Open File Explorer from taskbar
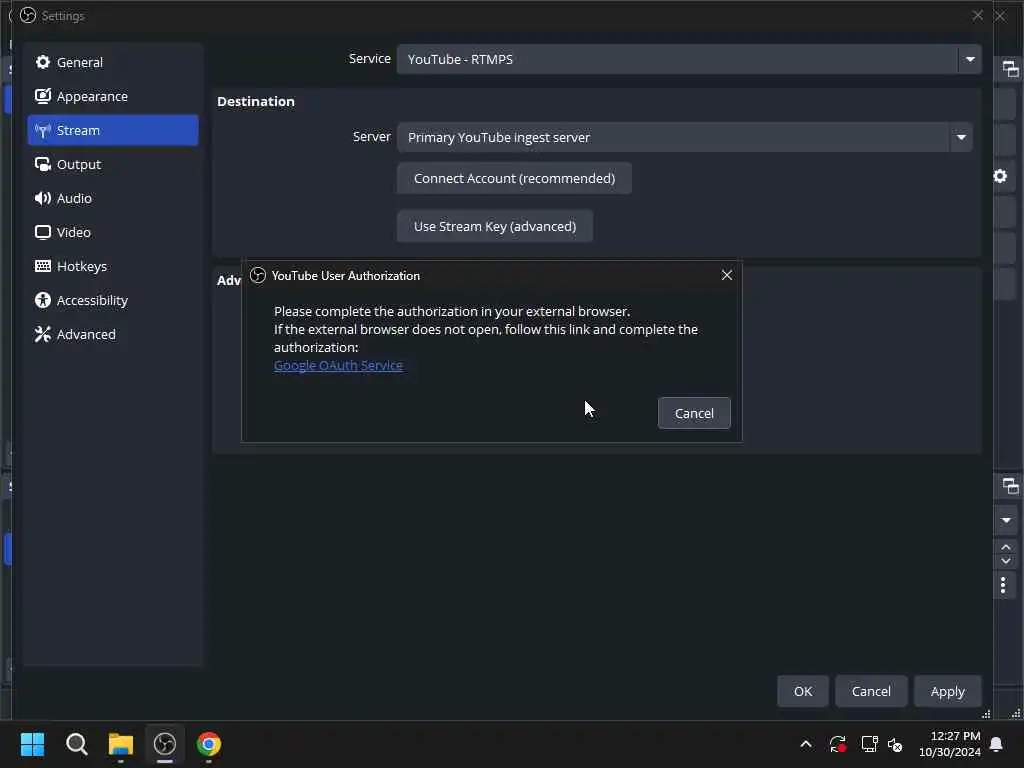This screenshot has width=1024, height=768. click(x=121, y=744)
